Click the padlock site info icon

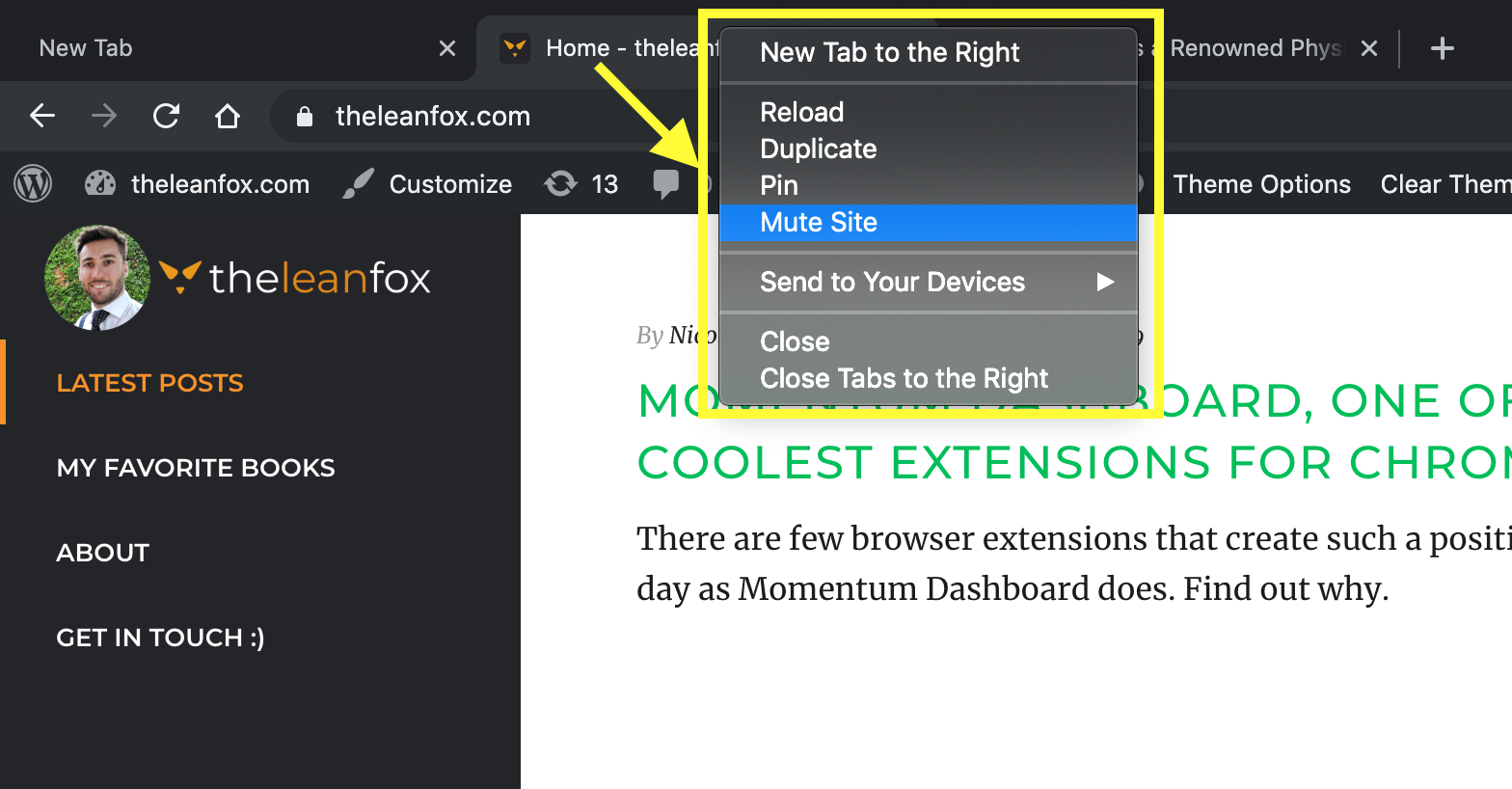coord(305,117)
